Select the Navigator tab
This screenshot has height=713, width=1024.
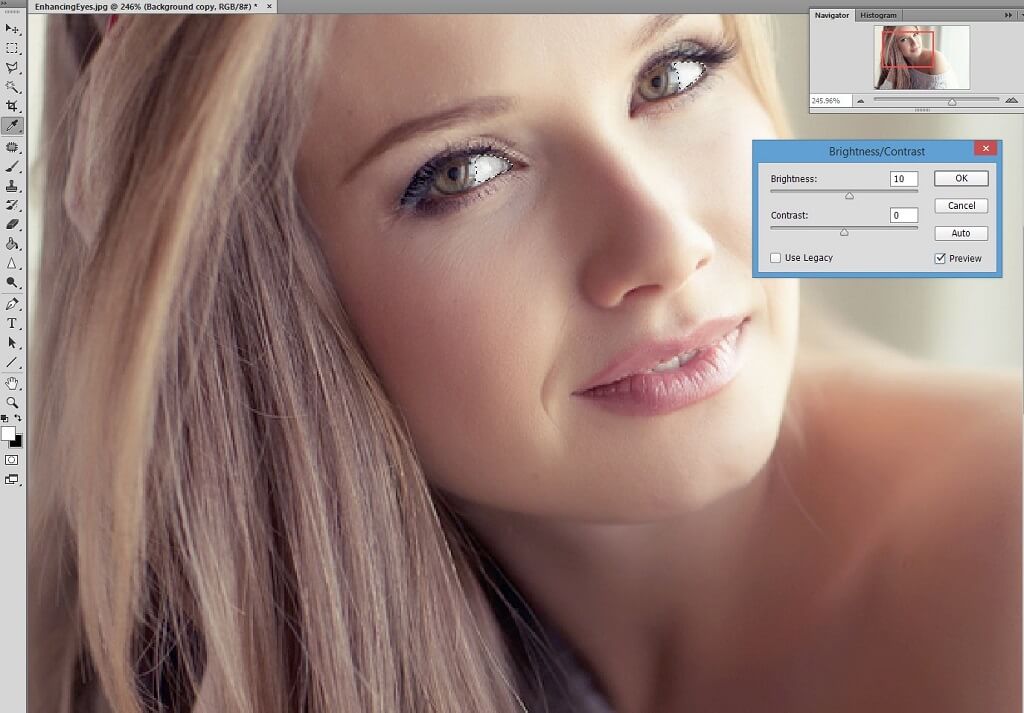tap(831, 15)
